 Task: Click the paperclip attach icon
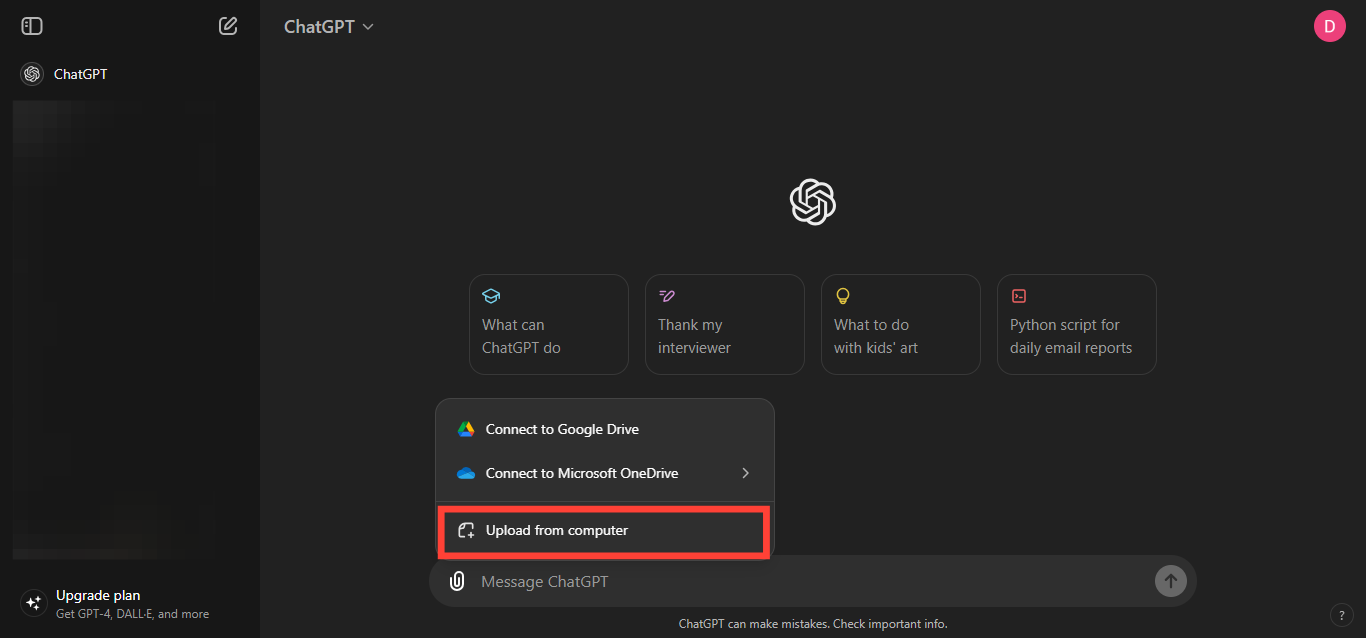tap(457, 581)
